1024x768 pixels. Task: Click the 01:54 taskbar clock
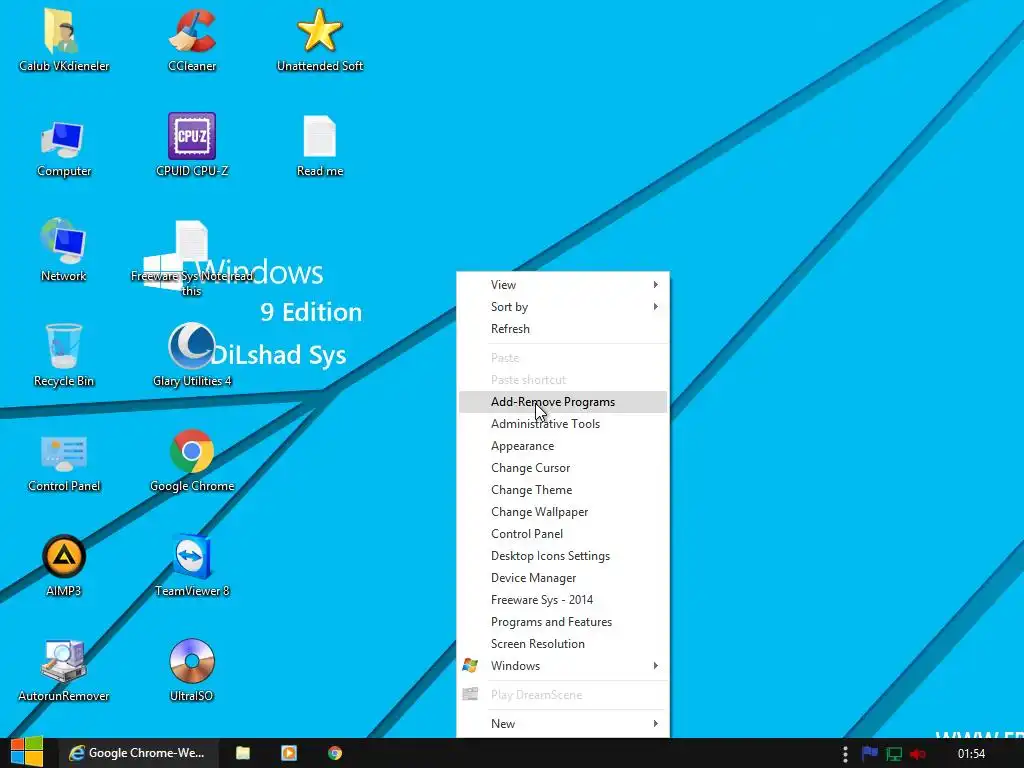pyautogui.click(x=971, y=754)
